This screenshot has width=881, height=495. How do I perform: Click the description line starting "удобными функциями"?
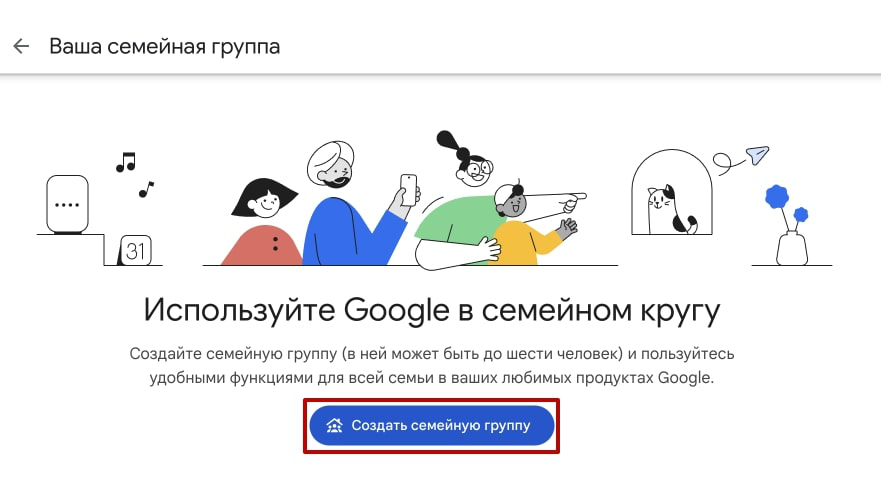(x=432, y=378)
